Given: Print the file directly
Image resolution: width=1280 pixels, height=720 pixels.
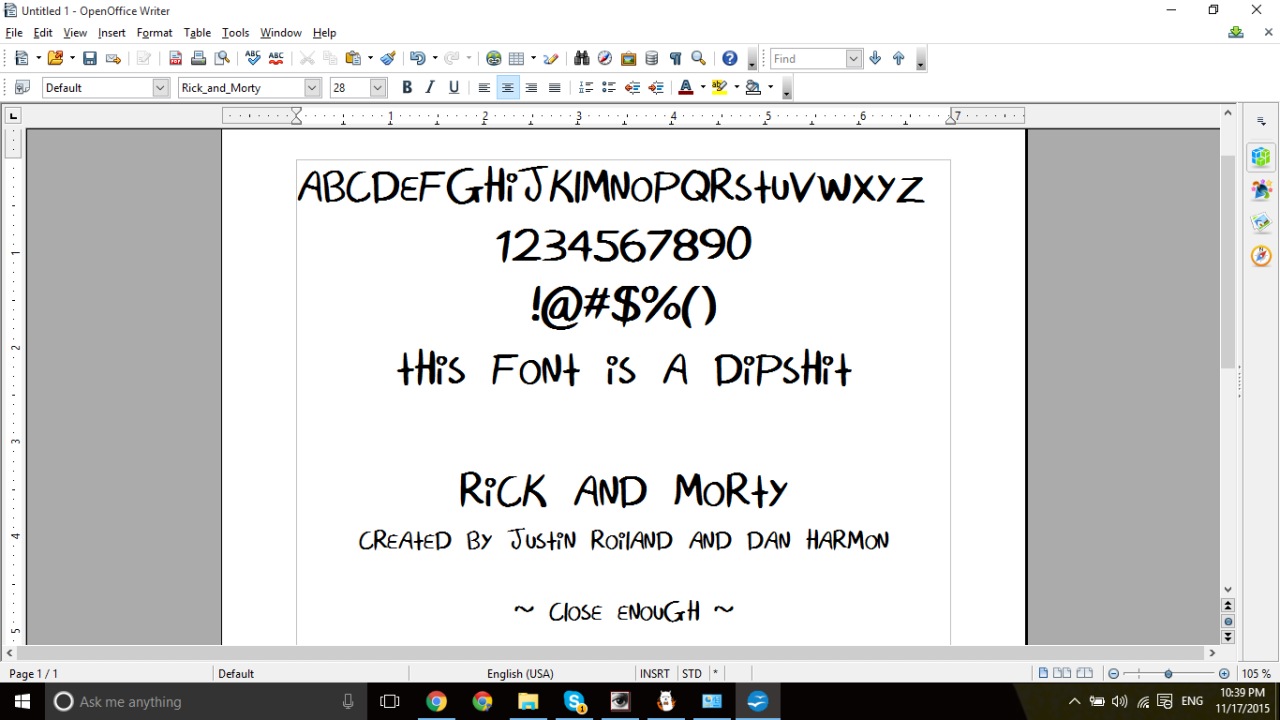Looking at the screenshot, I should pos(198,59).
